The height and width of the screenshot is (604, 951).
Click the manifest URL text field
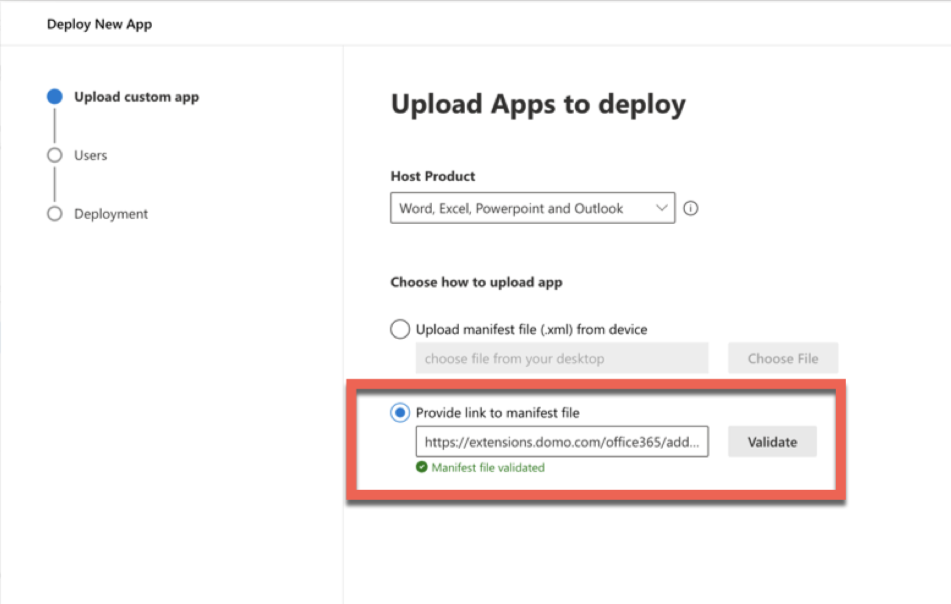(x=562, y=441)
